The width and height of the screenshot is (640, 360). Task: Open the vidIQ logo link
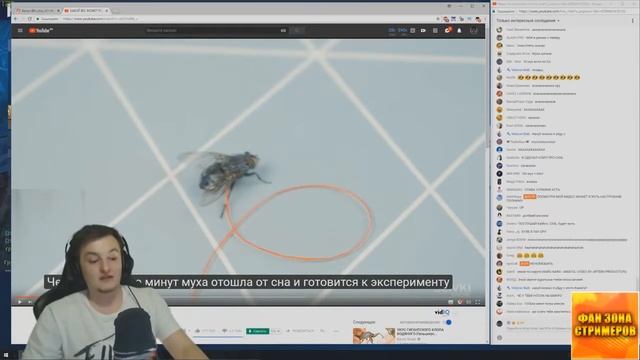point(442,312)
